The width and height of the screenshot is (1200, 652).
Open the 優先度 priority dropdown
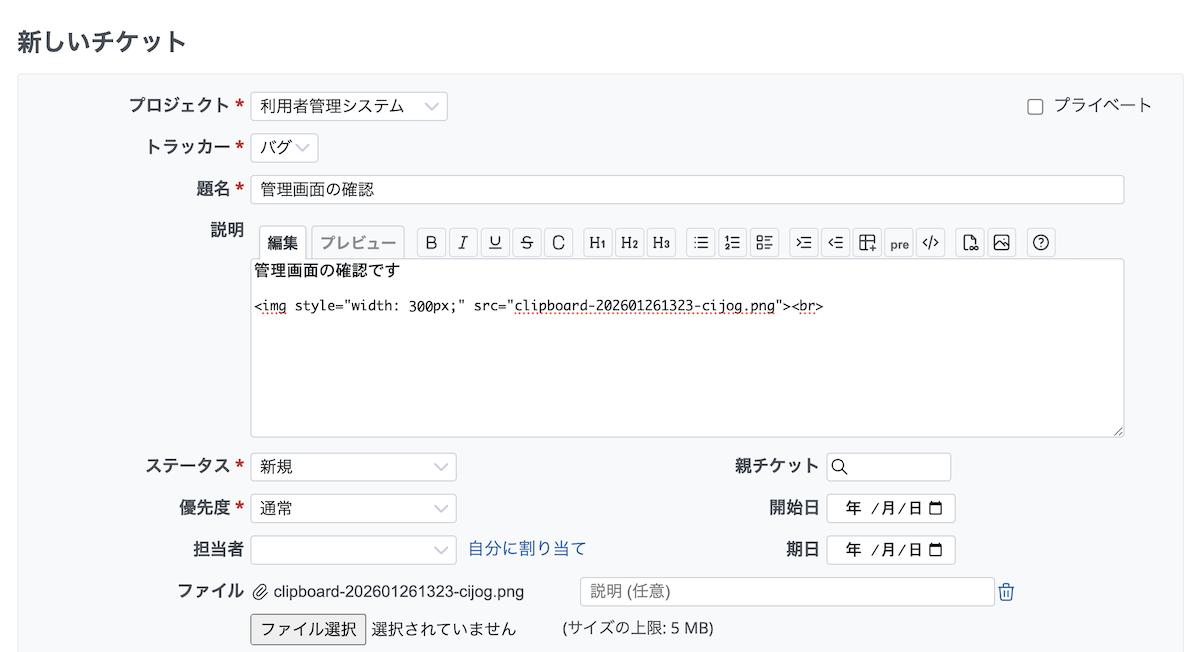tap(353, 508)
